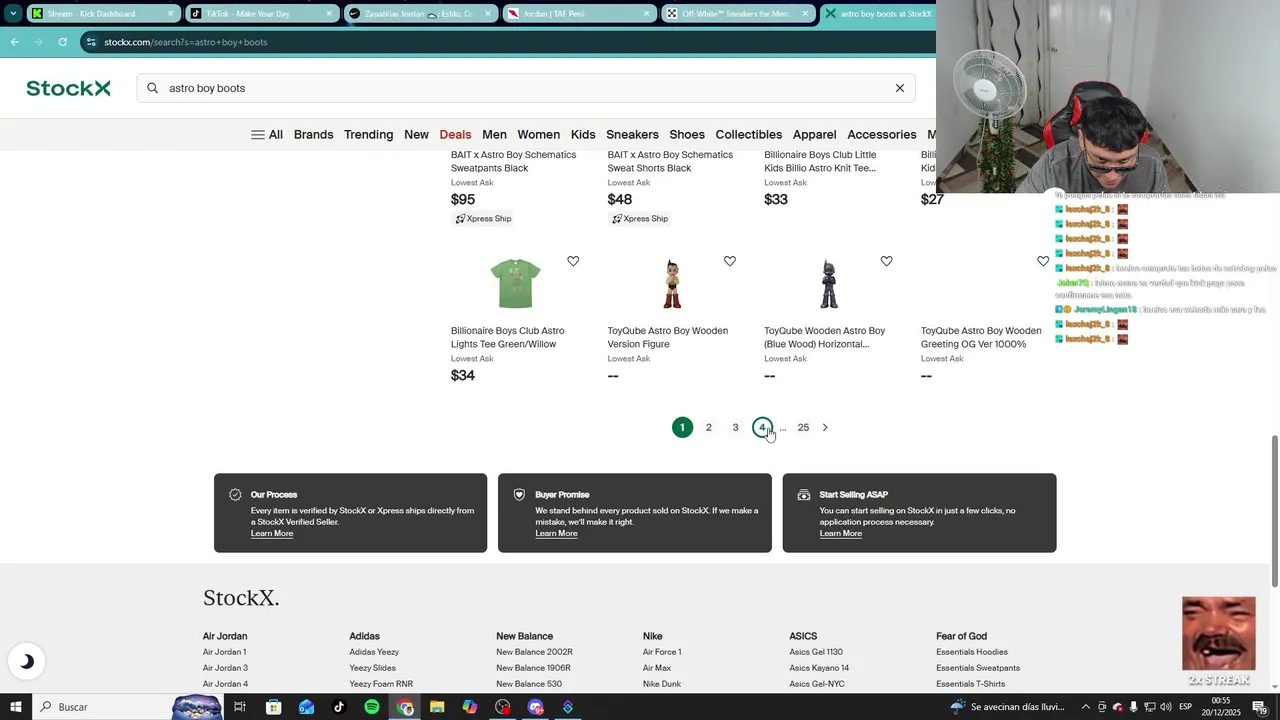The image size is (1280, 720).
Task: Open the All hamburger menu
Action: [x=267, y=134]
